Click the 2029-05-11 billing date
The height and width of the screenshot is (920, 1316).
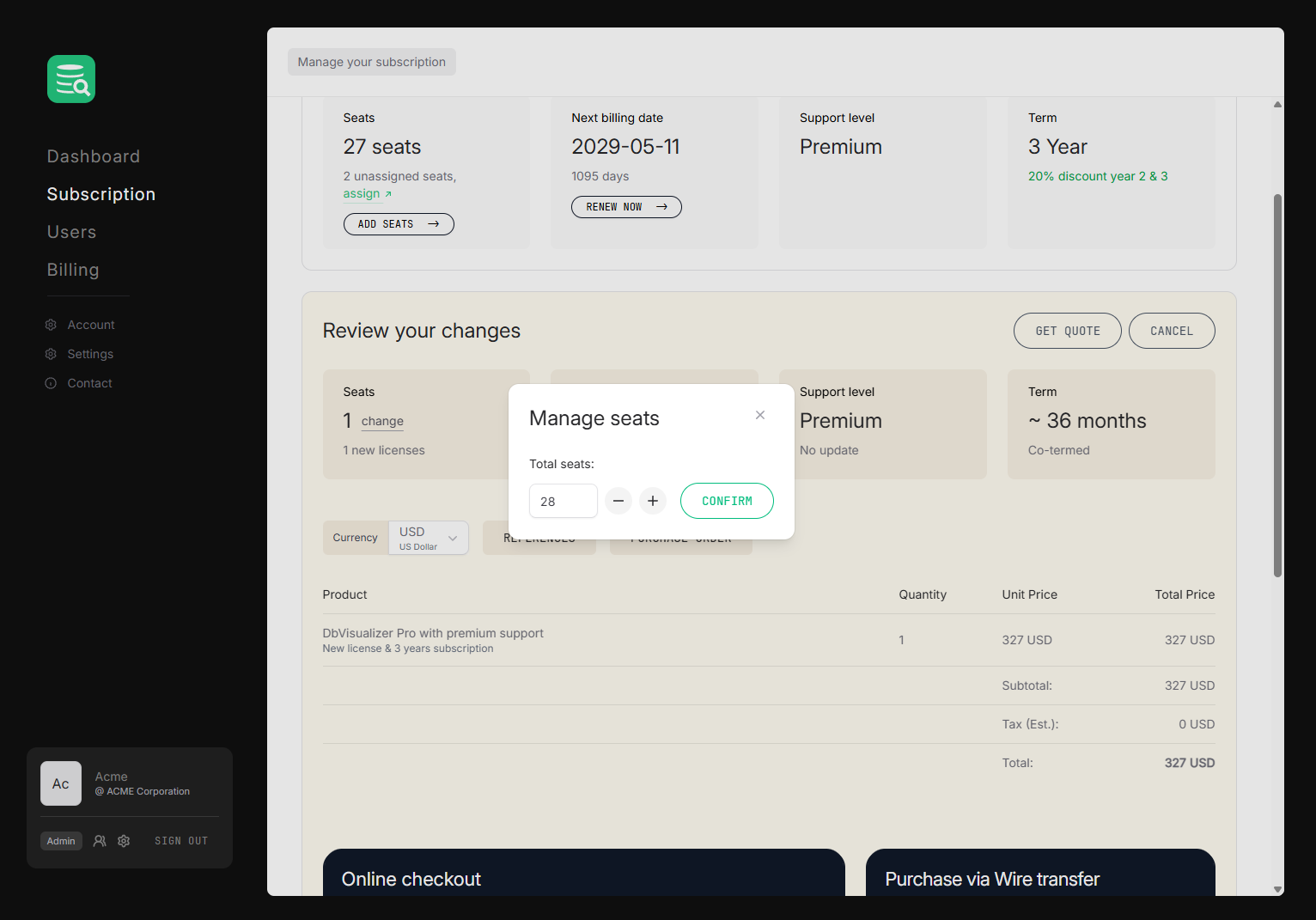[x=625, y=147]
